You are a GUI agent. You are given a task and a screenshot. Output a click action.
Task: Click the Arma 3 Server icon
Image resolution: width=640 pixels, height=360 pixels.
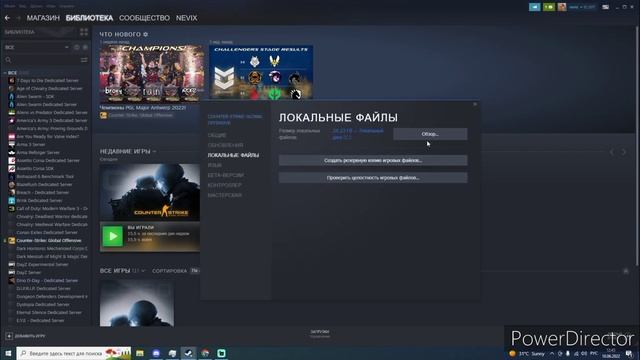(12, 144)
